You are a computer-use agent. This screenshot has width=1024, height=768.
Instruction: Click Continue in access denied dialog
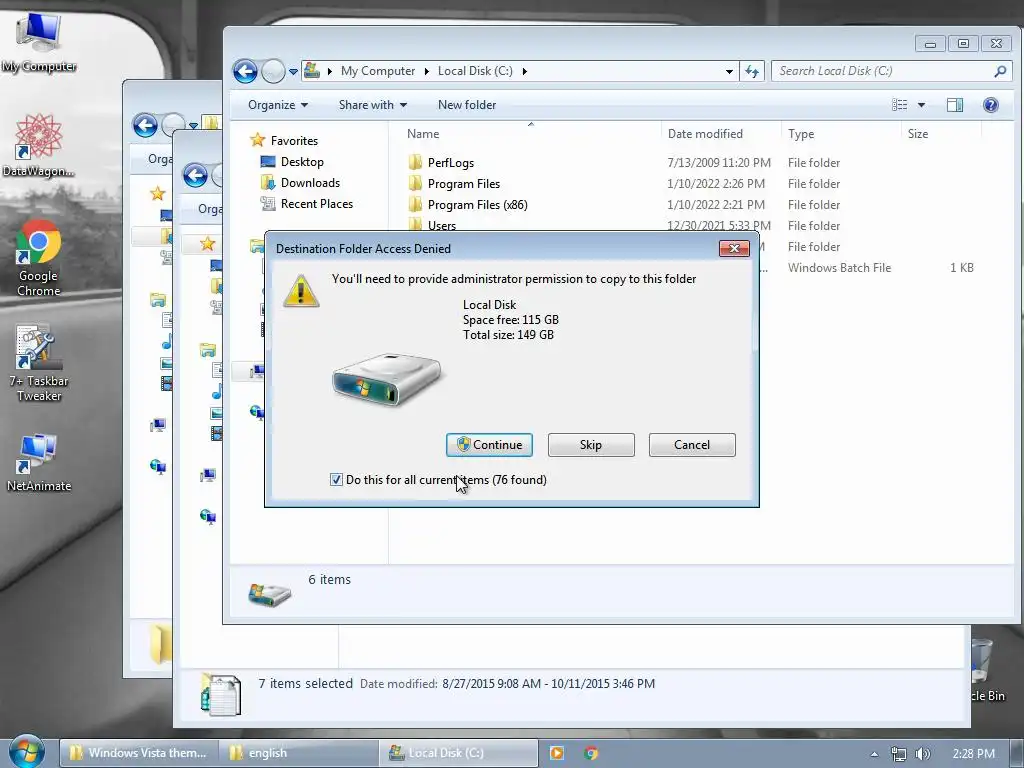[x=489, y=445]
